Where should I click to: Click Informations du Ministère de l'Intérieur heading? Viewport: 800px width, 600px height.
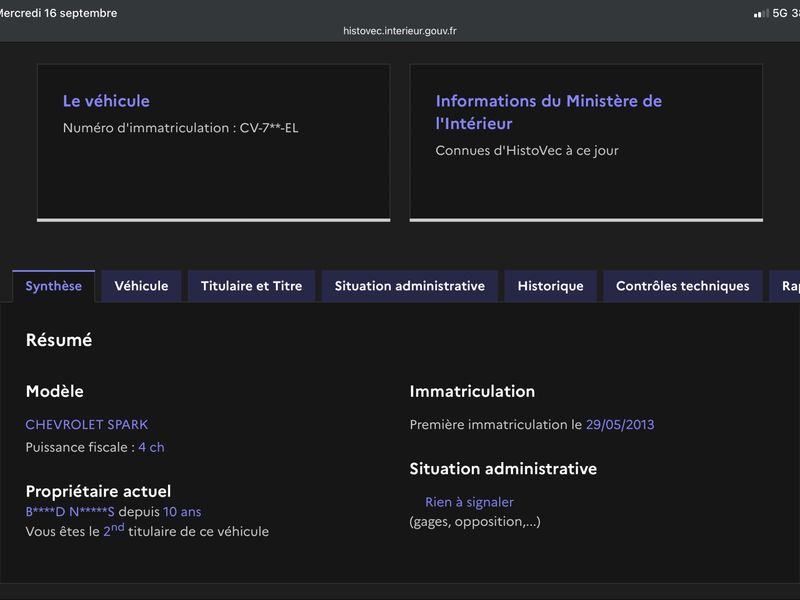[x=548, y=112]
